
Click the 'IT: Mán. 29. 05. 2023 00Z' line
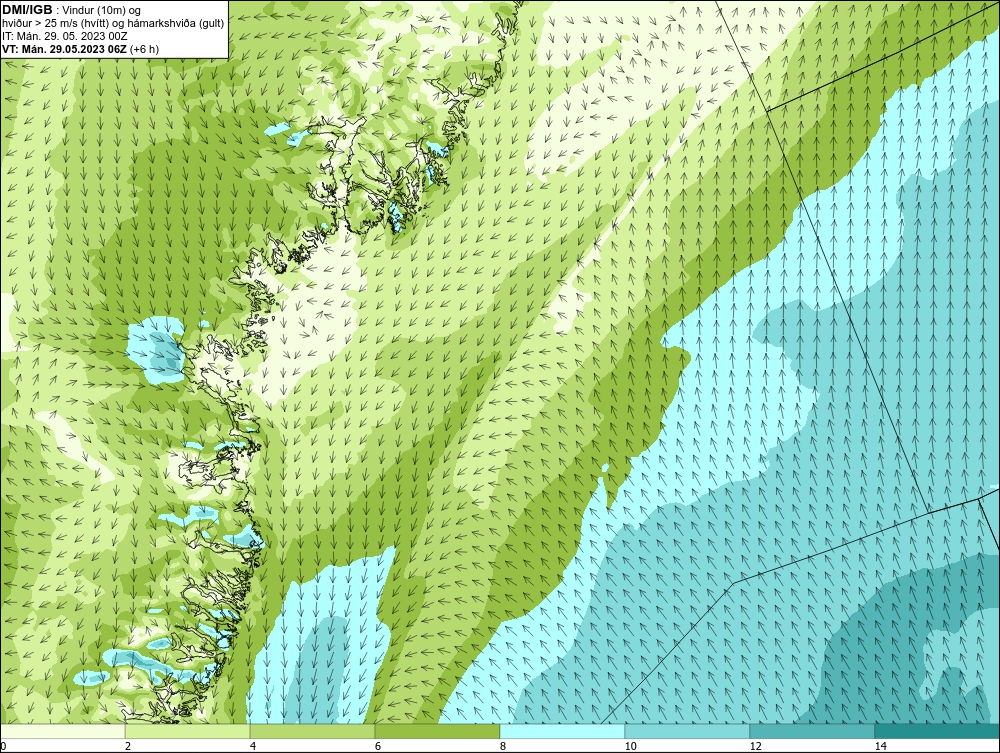[64, 36]
